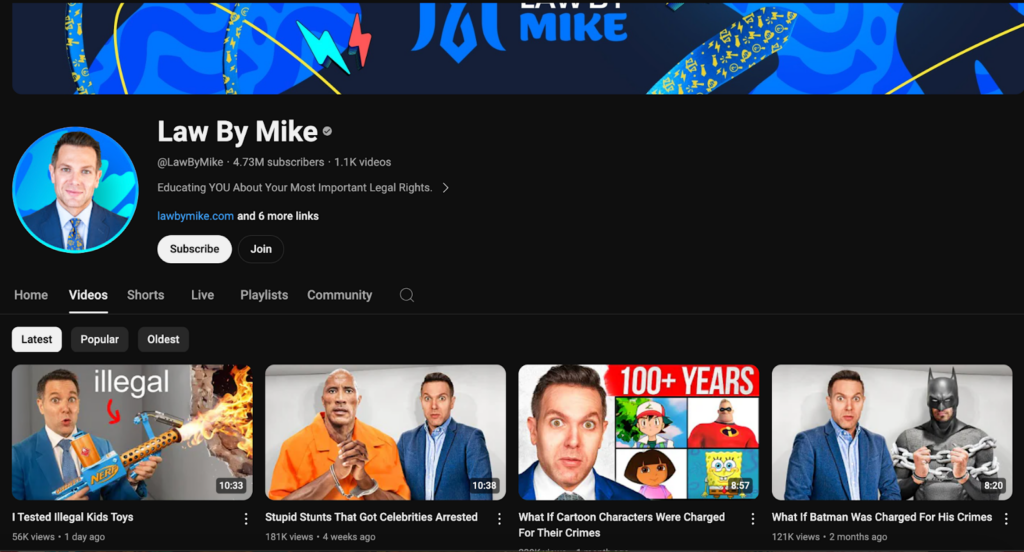The width and height of the screenshot is (1024, 552).
Task: Click the Join membership button
Action: (261, 249)
